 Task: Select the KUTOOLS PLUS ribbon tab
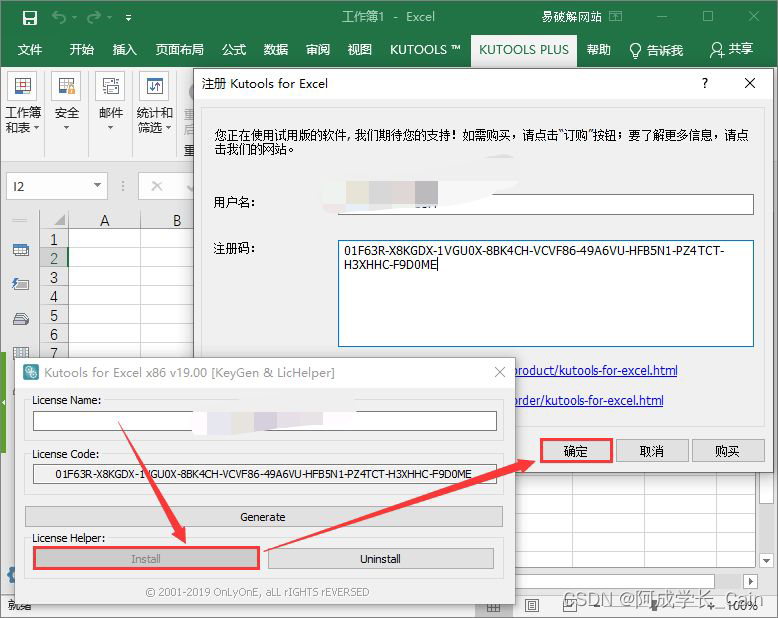point(524,50)
